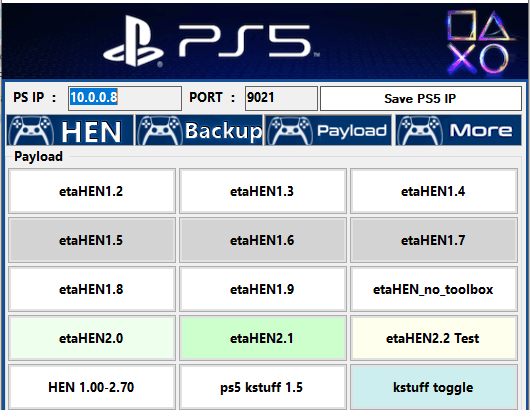
Task: Click the kstuff toggle button
Action: (434, 387)
